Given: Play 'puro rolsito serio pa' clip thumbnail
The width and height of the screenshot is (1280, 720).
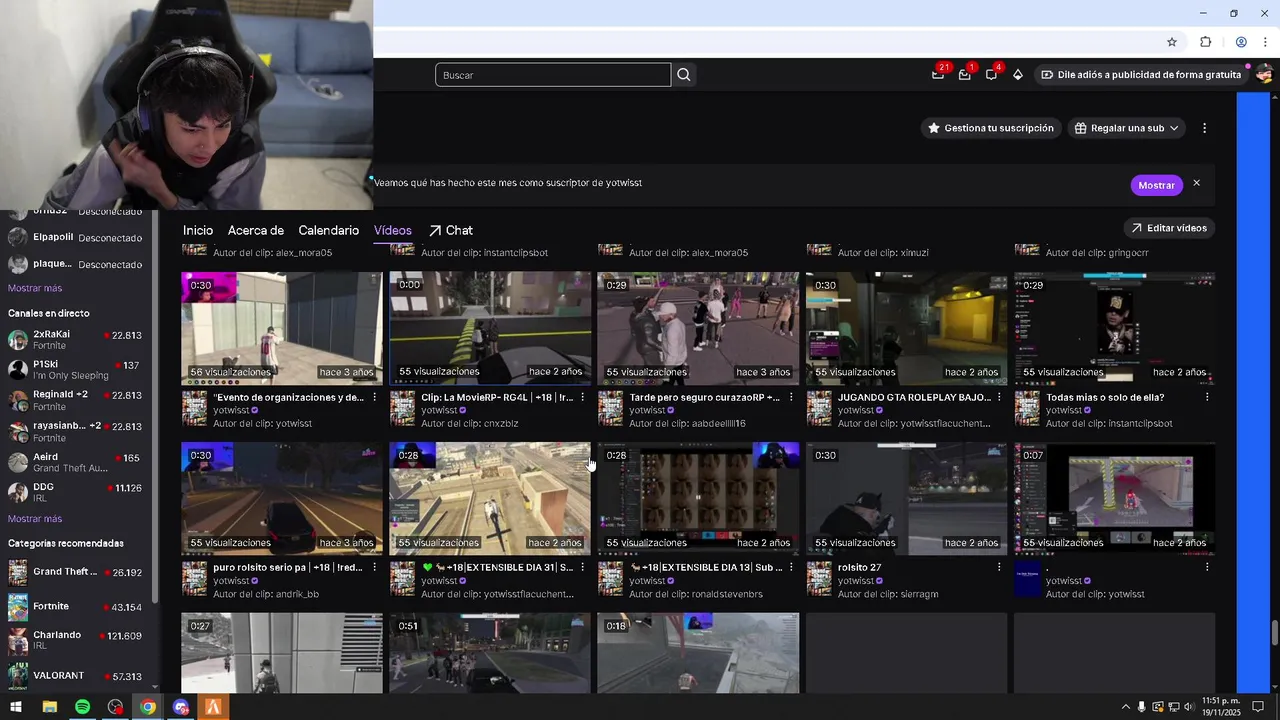Looking at the screenshot, I should (x=282, y=498).
